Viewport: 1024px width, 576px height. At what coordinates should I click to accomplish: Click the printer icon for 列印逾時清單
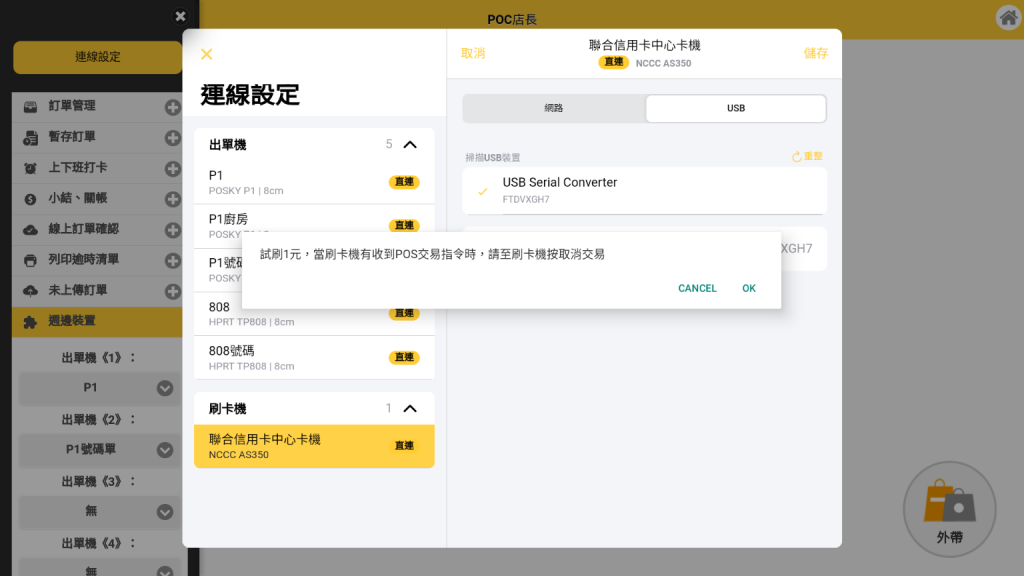click(30, 261)
